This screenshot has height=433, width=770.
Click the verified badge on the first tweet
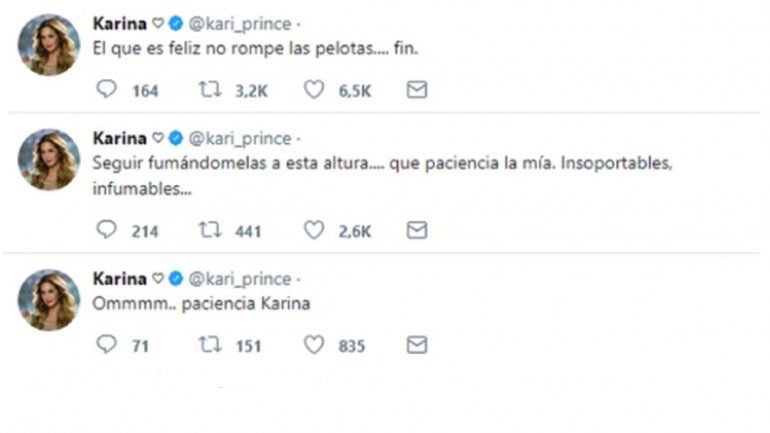(176, 23)
